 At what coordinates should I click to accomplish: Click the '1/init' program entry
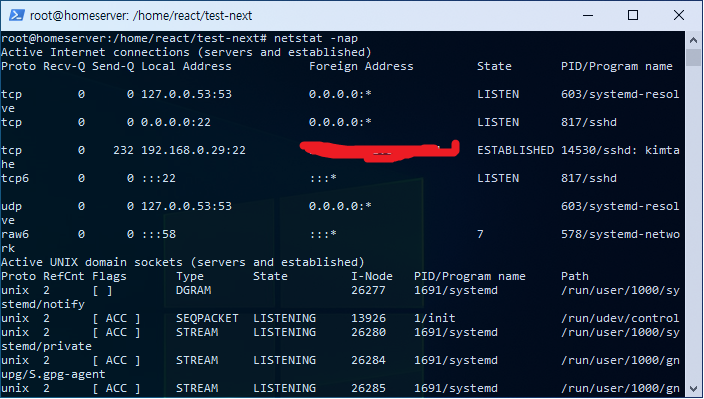pyautogui.click(x=435, y=318)
